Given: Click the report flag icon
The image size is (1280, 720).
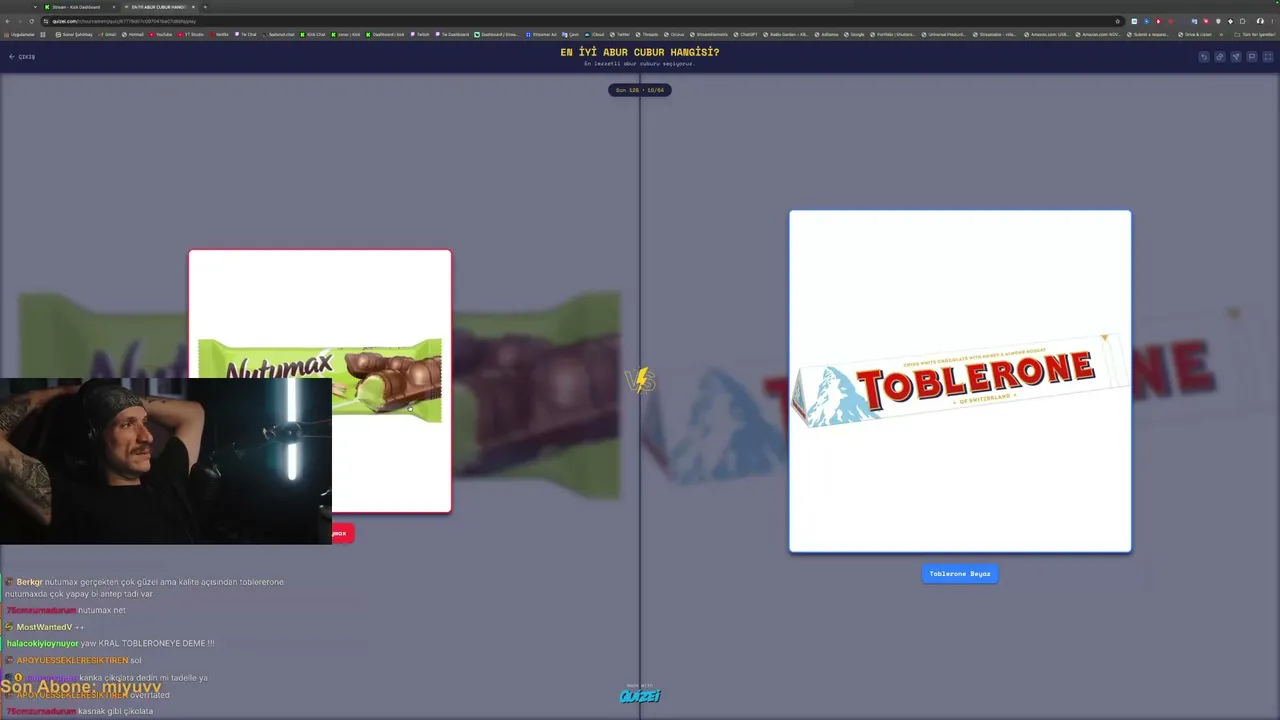Looking at the screenshot, I should pos(1252,57).
